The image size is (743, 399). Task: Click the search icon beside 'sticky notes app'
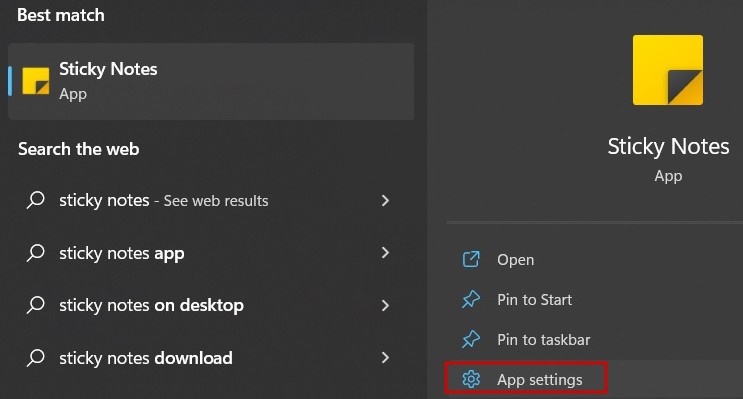(36, 253)
